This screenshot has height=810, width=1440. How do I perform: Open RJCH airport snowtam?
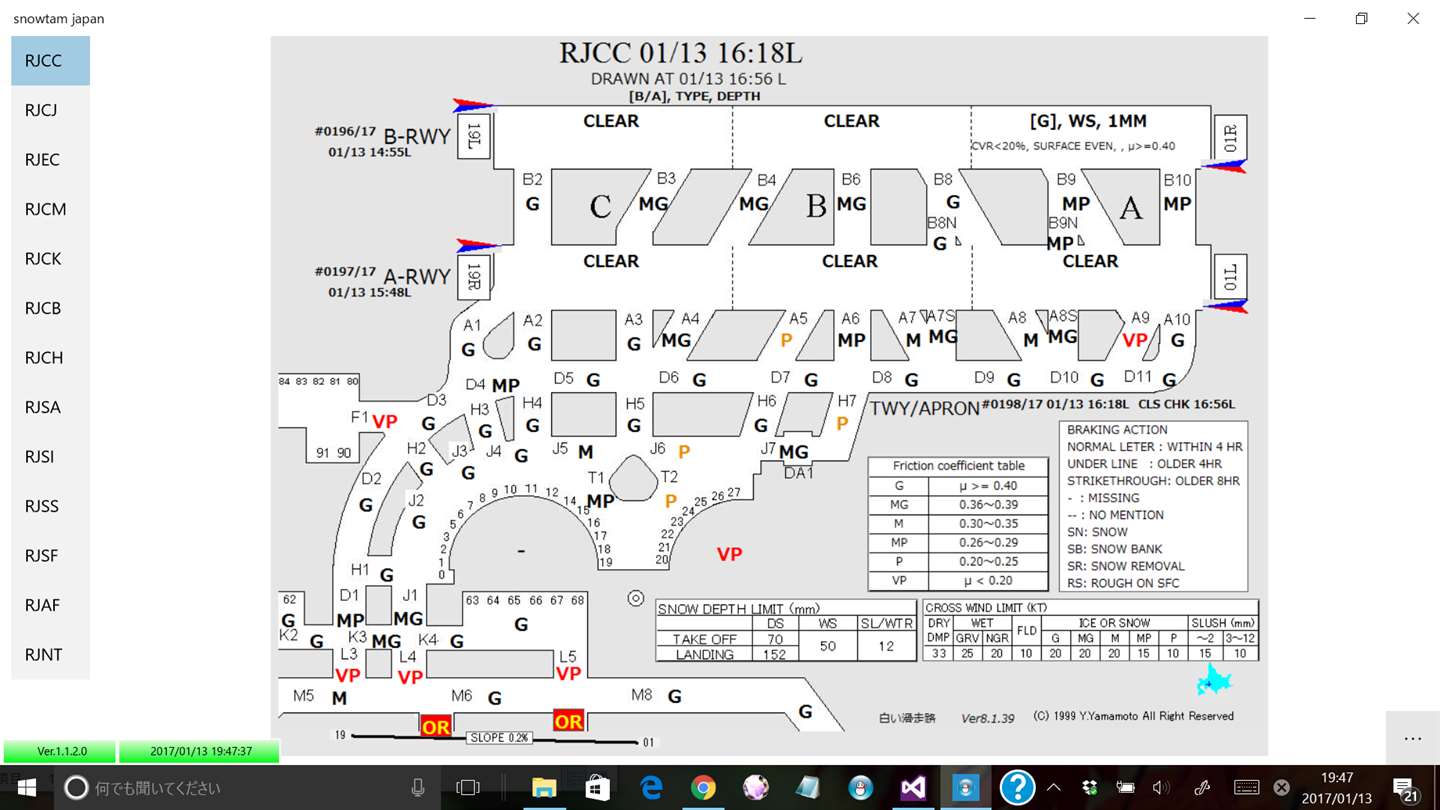click(50, 358)
